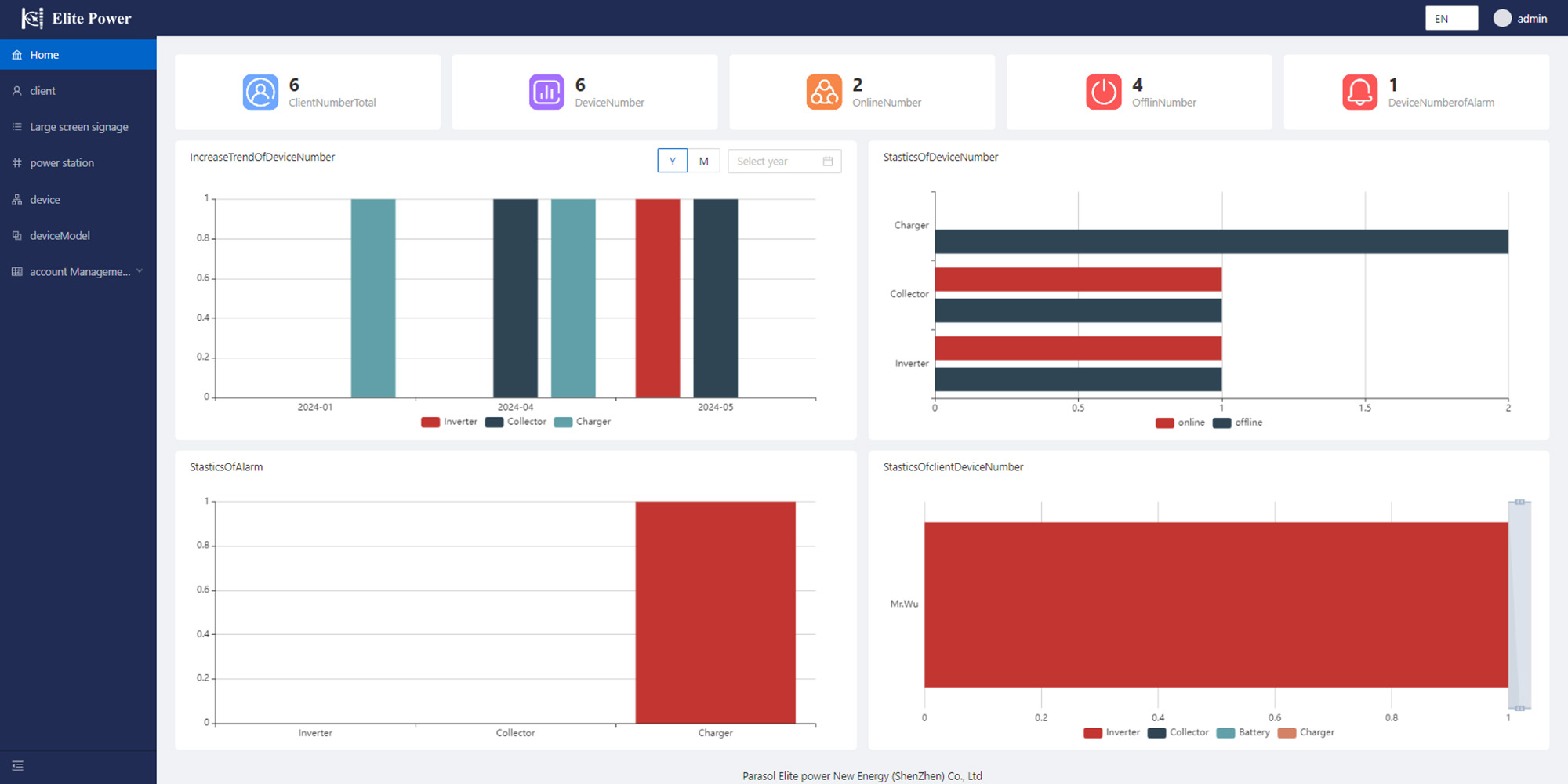
Task: Collapse sidebar using bottom-left fold icon
Action: tap(18, 766)
